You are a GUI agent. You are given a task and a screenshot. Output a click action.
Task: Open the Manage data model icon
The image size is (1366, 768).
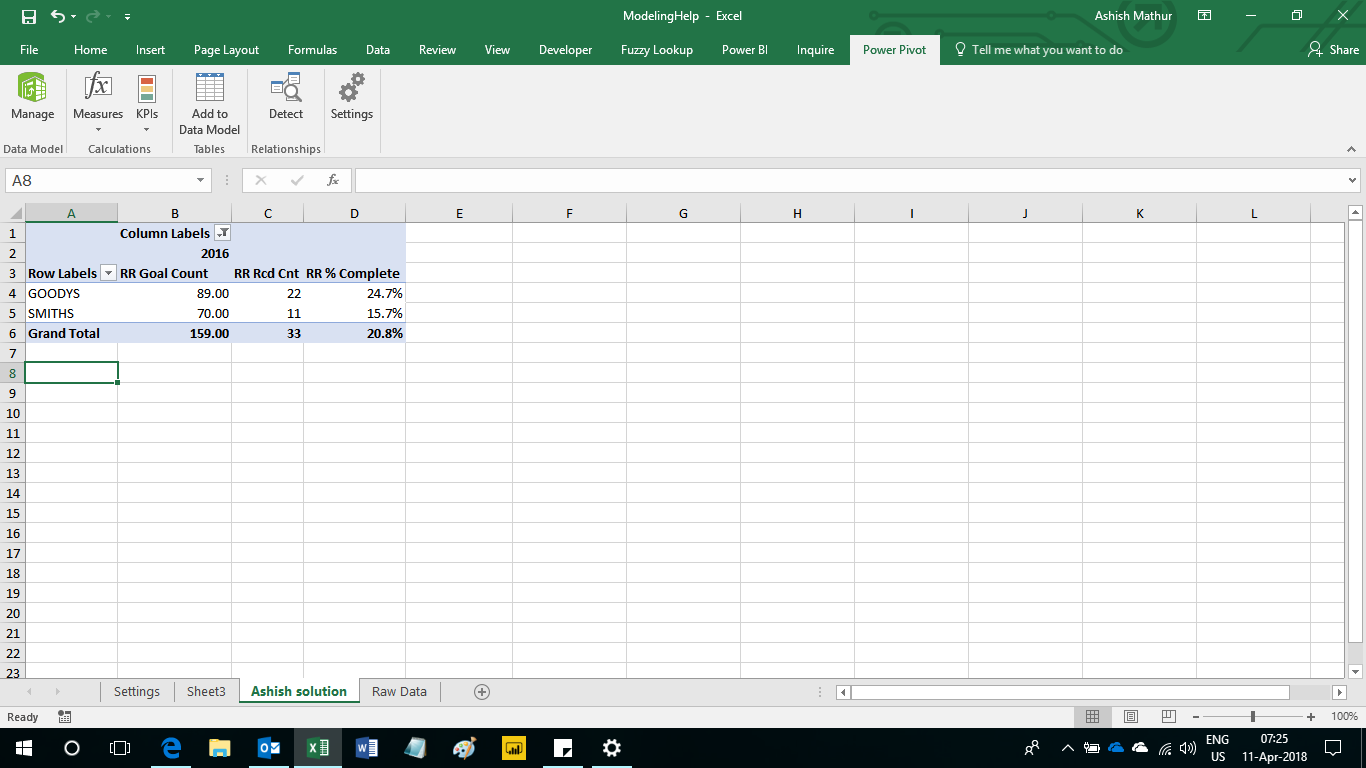click(x=32, y=88)
